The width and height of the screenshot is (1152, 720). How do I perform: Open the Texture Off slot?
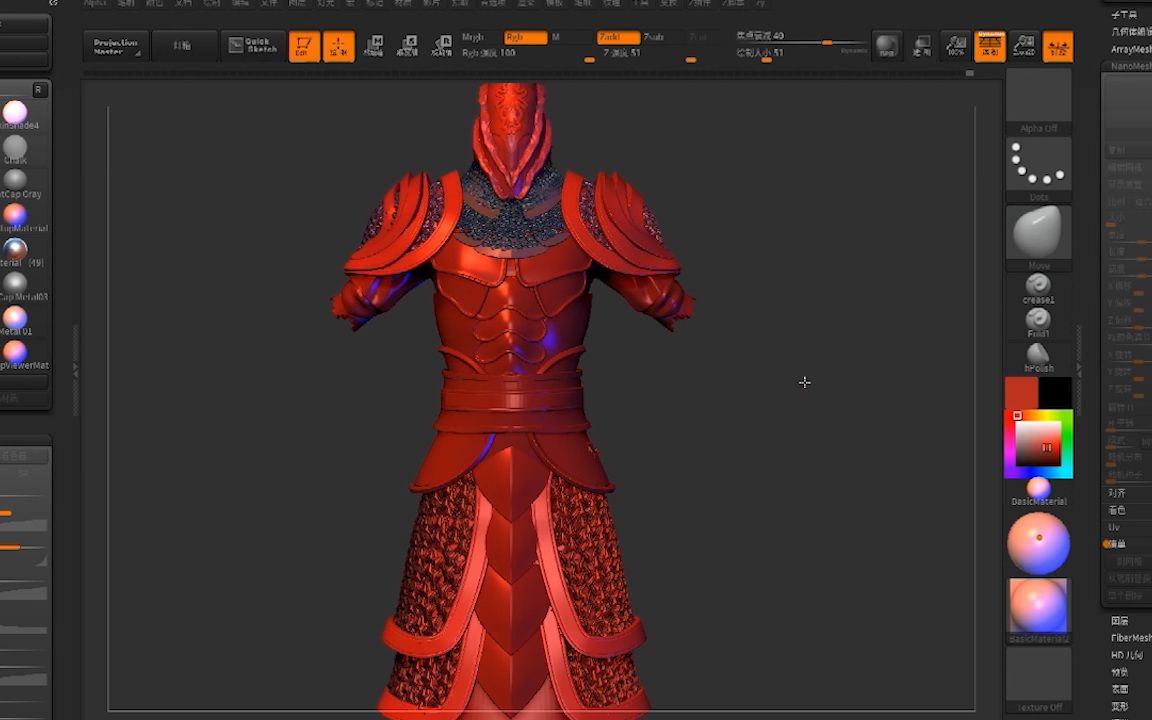(1038, 678)
